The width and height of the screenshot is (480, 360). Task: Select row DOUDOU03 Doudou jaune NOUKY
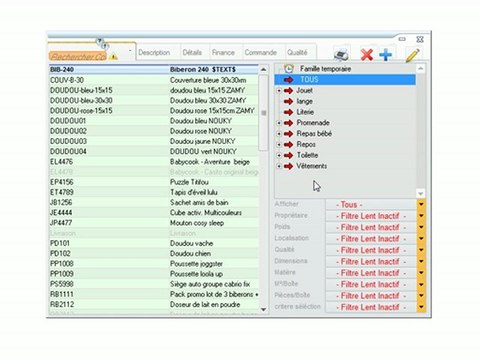[x=154, y=141]
